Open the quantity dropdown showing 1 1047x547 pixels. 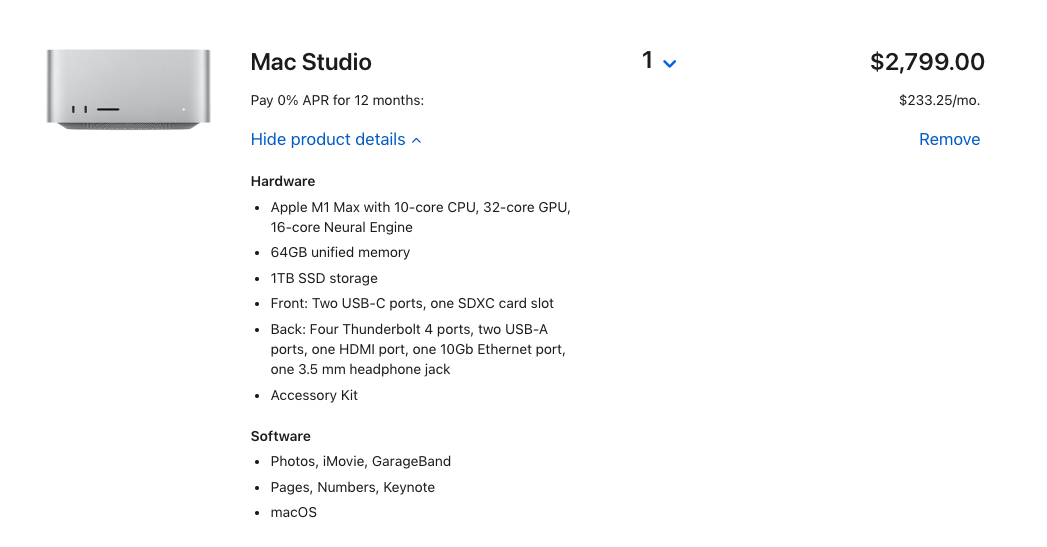tap(659, 62)
